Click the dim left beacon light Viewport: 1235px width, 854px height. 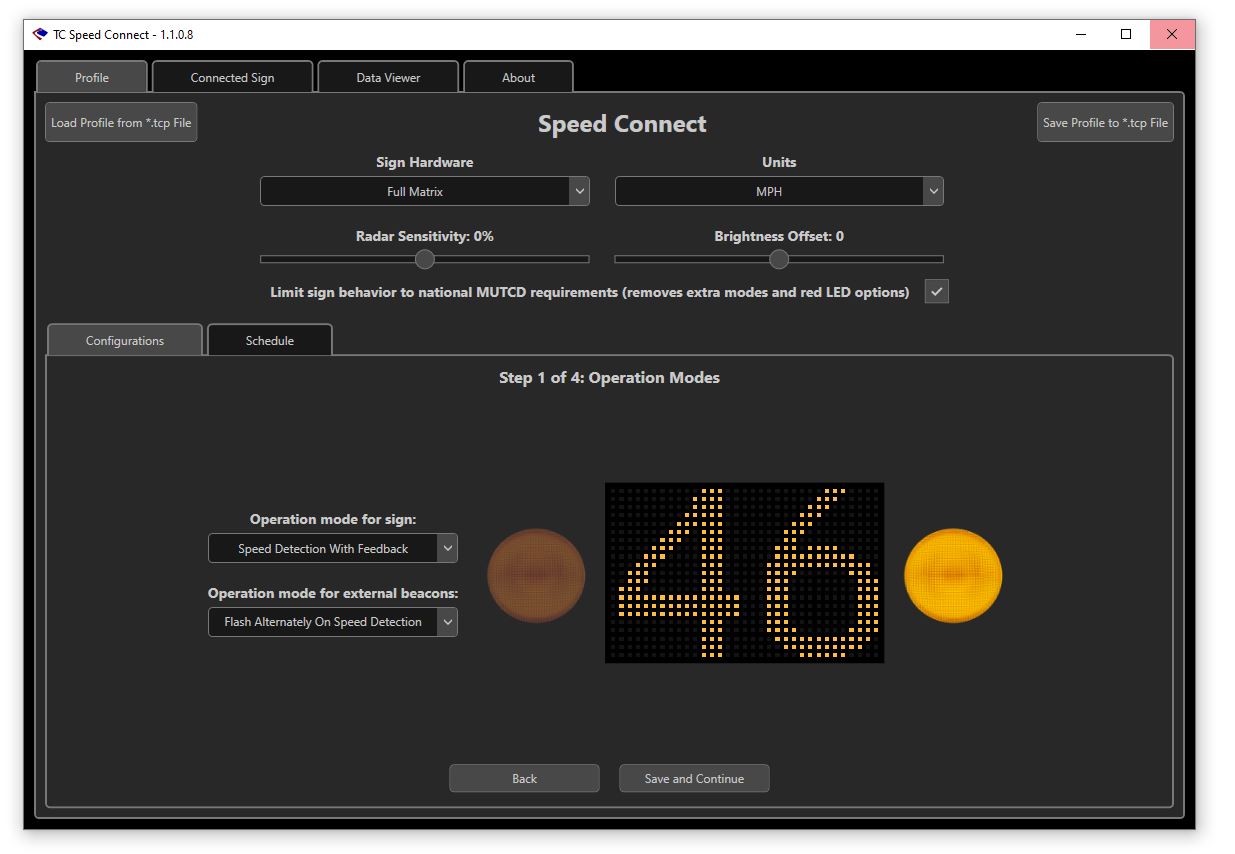point(536,575)
